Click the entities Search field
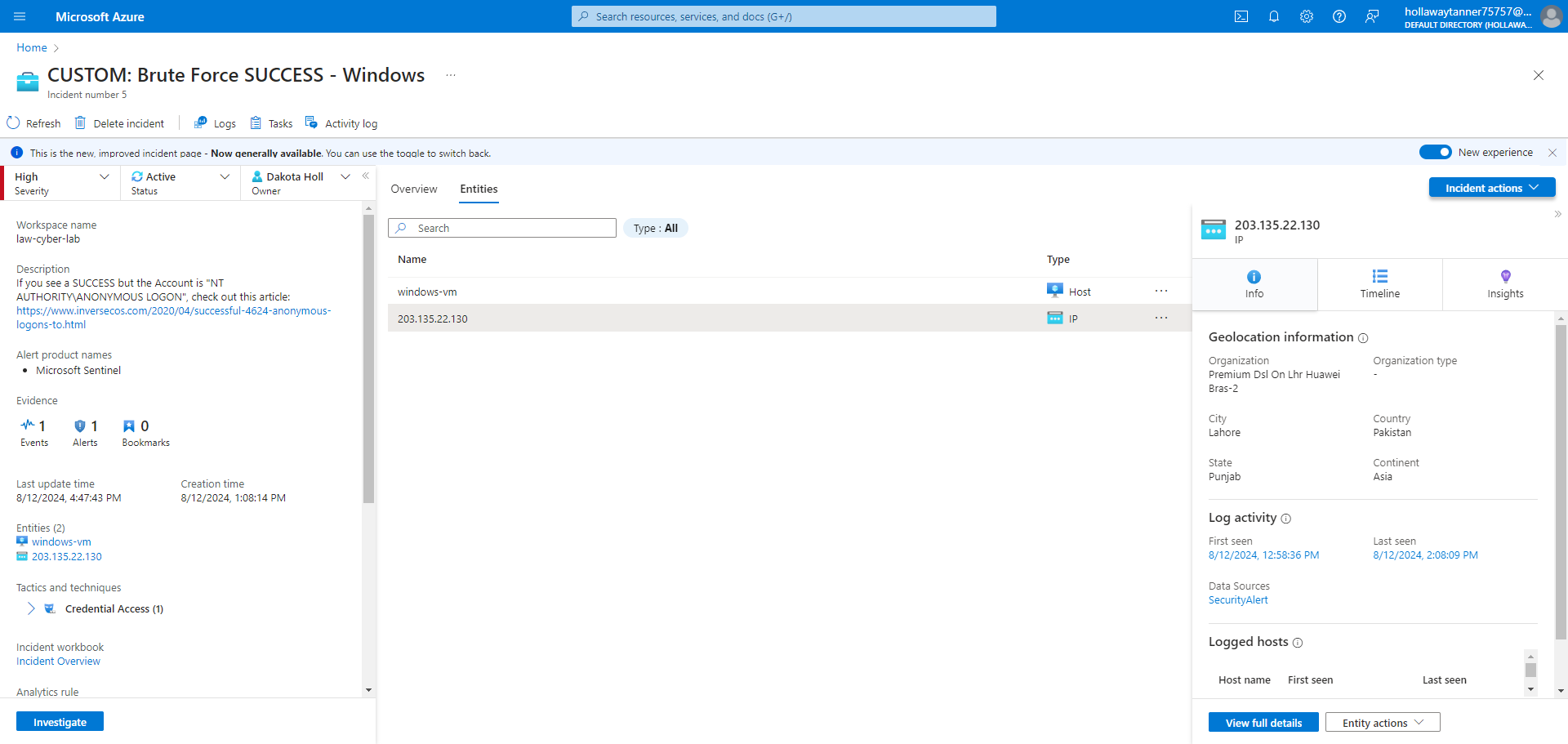 tap(502, 228)
